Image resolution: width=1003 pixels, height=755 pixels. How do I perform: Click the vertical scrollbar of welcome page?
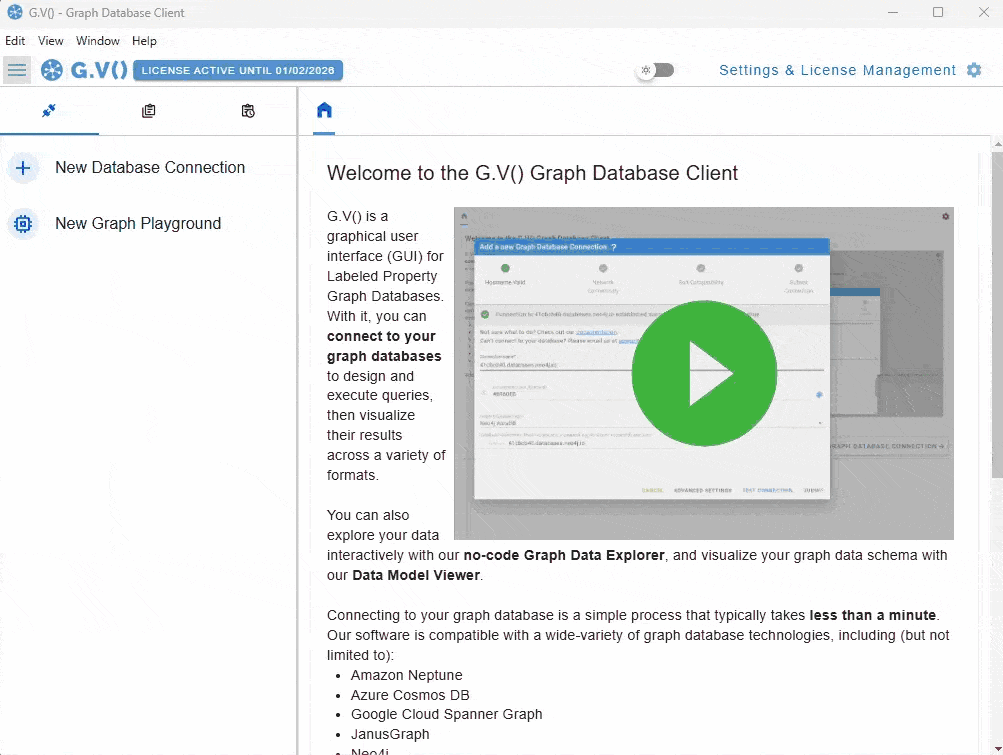click(996, 400)
